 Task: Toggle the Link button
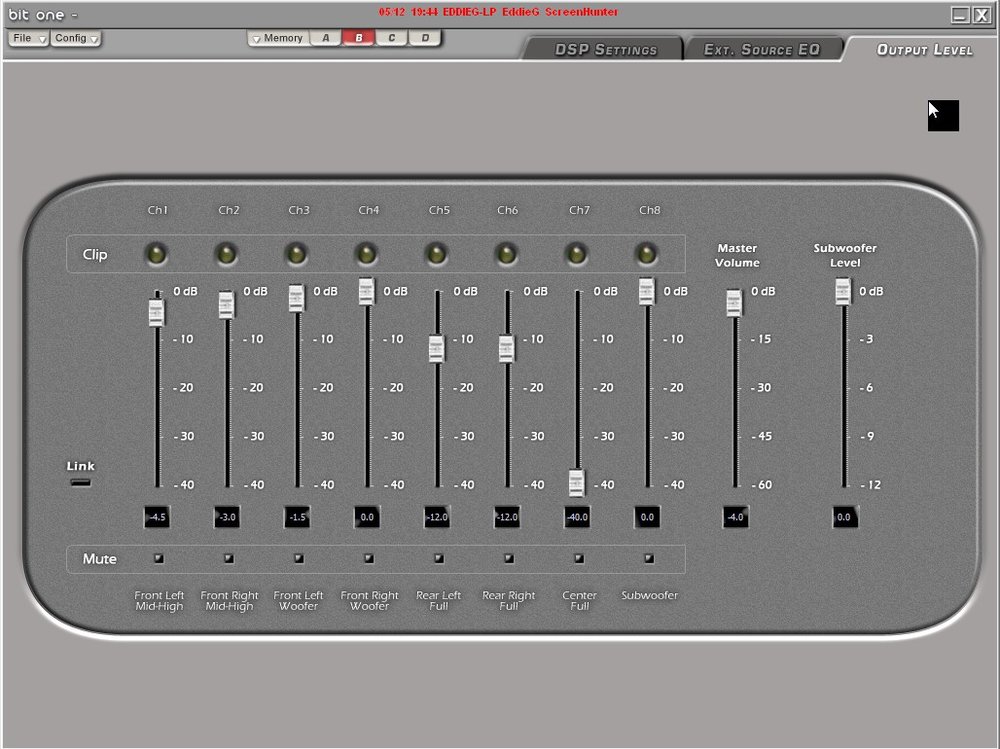(x=80, y=482)
